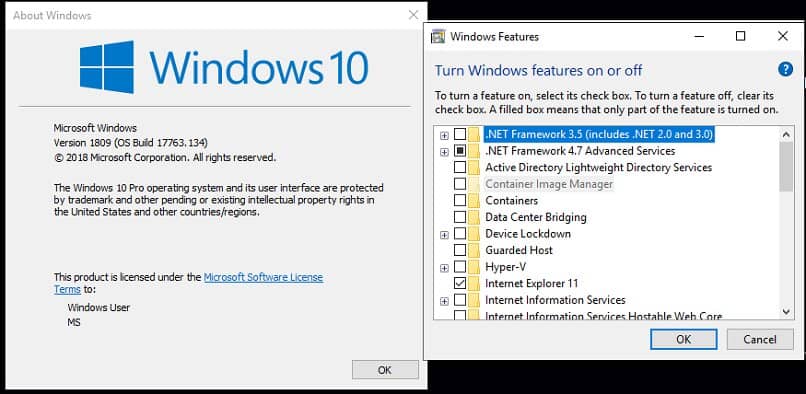The image size is (806, 394).
Task: Click features list scrollbar up arrow
Action: pyautogui.click(x=786, y=135)
